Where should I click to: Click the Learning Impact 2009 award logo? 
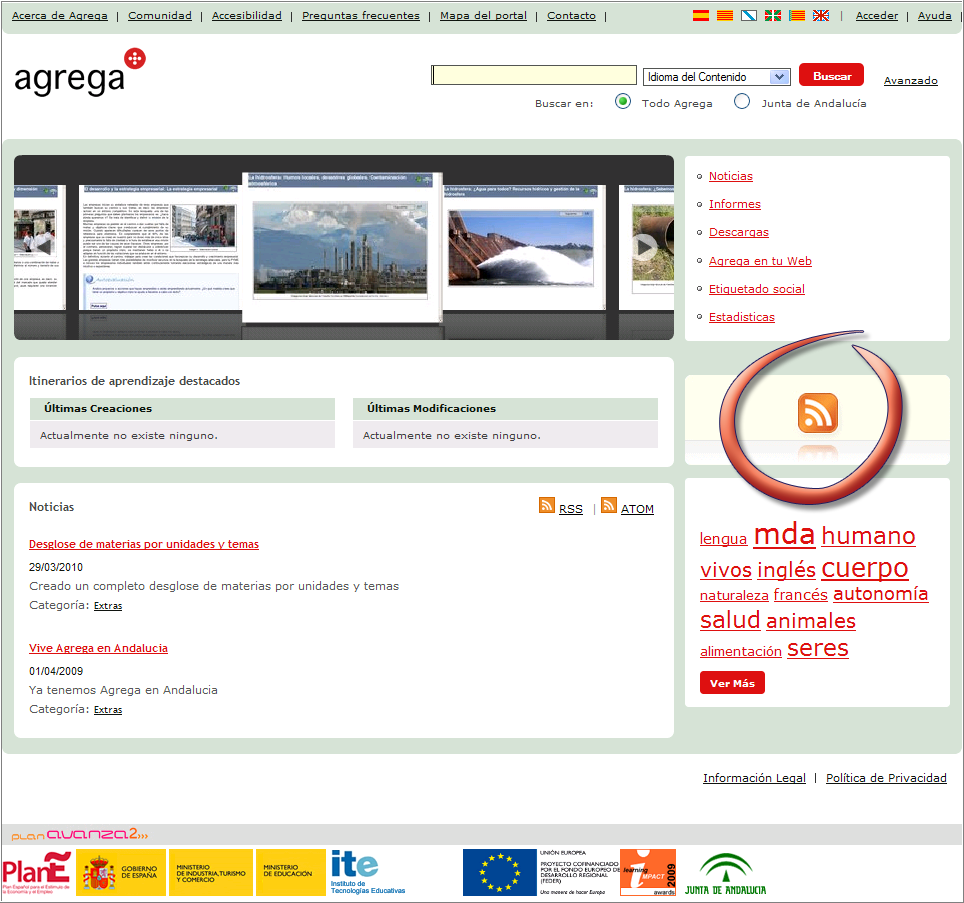[648, 872]
